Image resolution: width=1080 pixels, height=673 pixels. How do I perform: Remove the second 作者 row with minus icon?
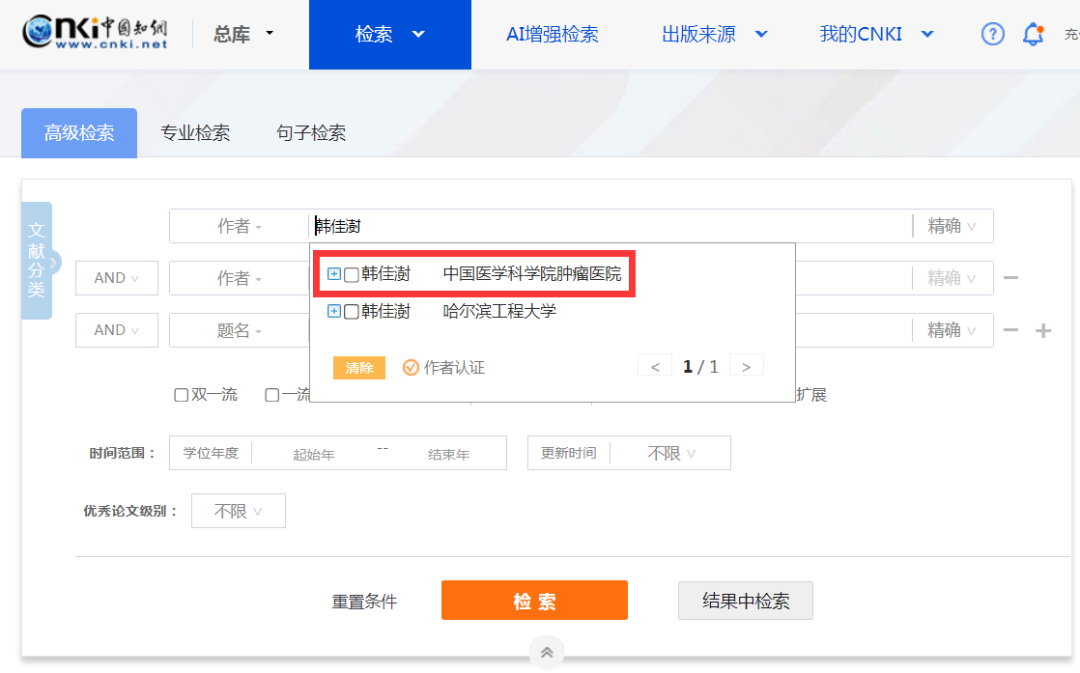point(1010,278)
